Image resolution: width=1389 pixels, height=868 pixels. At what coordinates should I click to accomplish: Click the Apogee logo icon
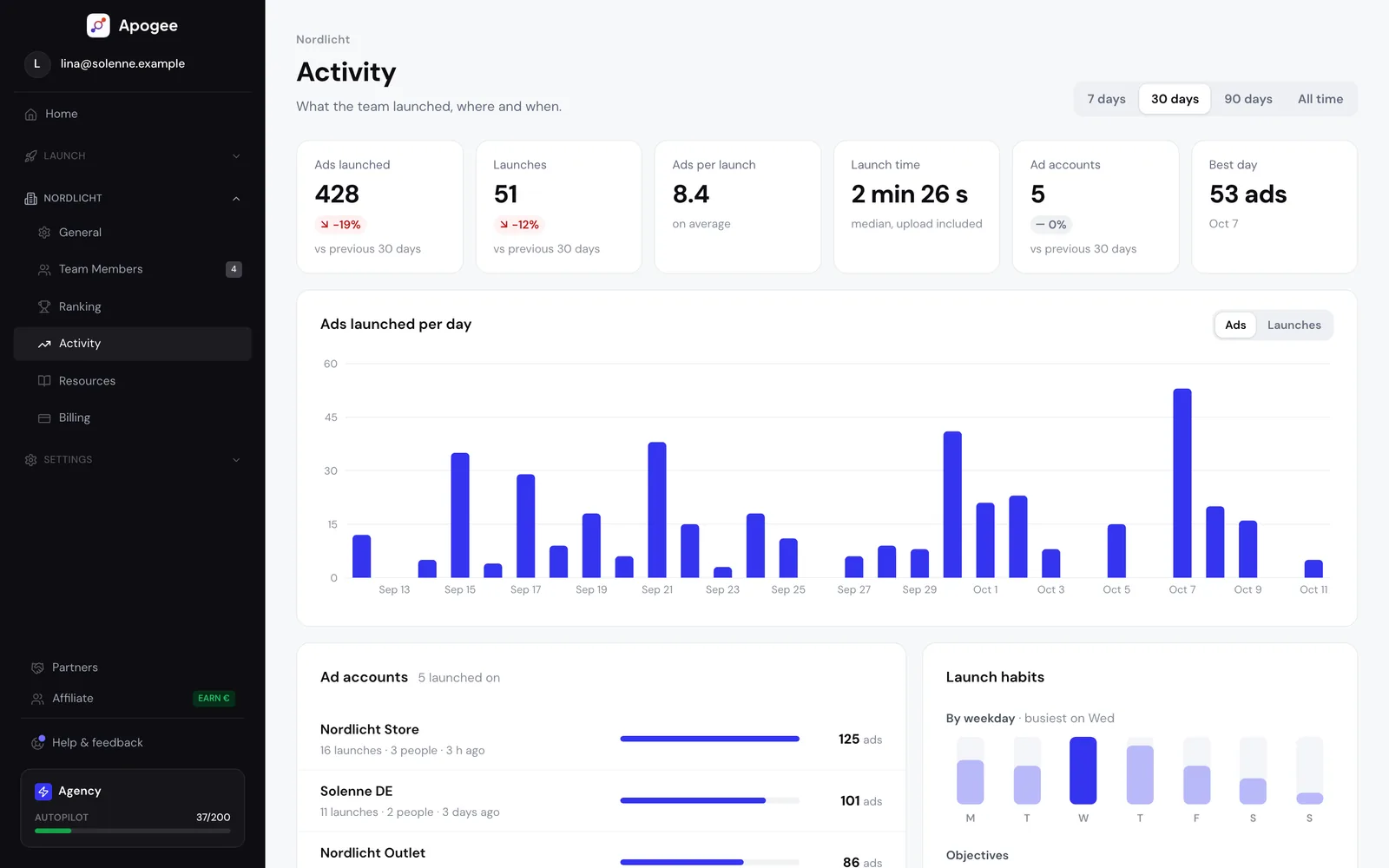pos(98,25)
